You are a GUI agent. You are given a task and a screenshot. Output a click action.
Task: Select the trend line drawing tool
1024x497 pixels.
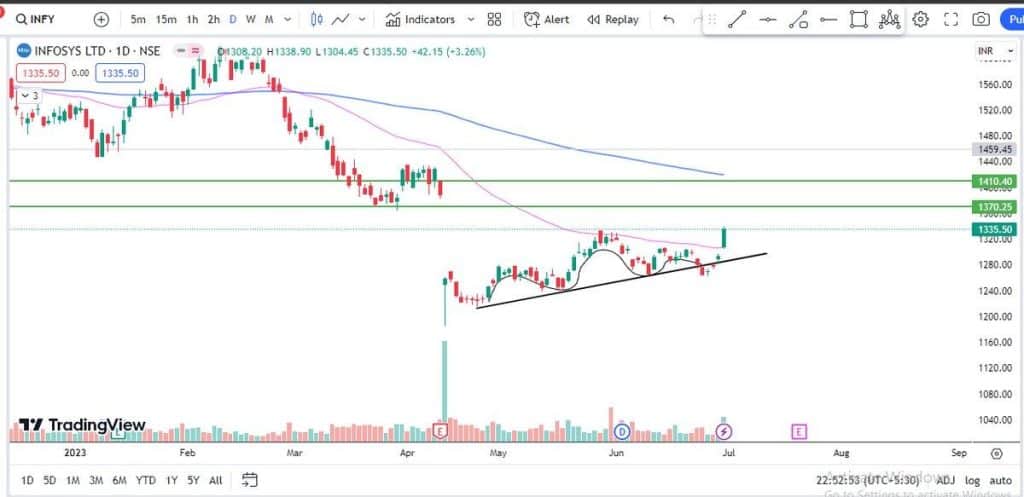(x=737, y=20)
